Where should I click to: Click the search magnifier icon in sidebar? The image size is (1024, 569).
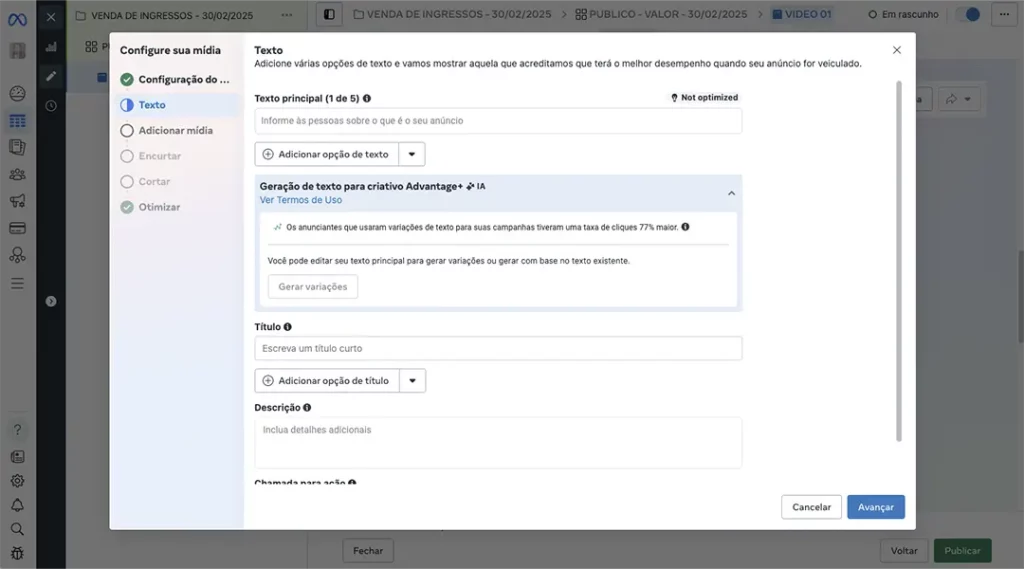point(17,529)
